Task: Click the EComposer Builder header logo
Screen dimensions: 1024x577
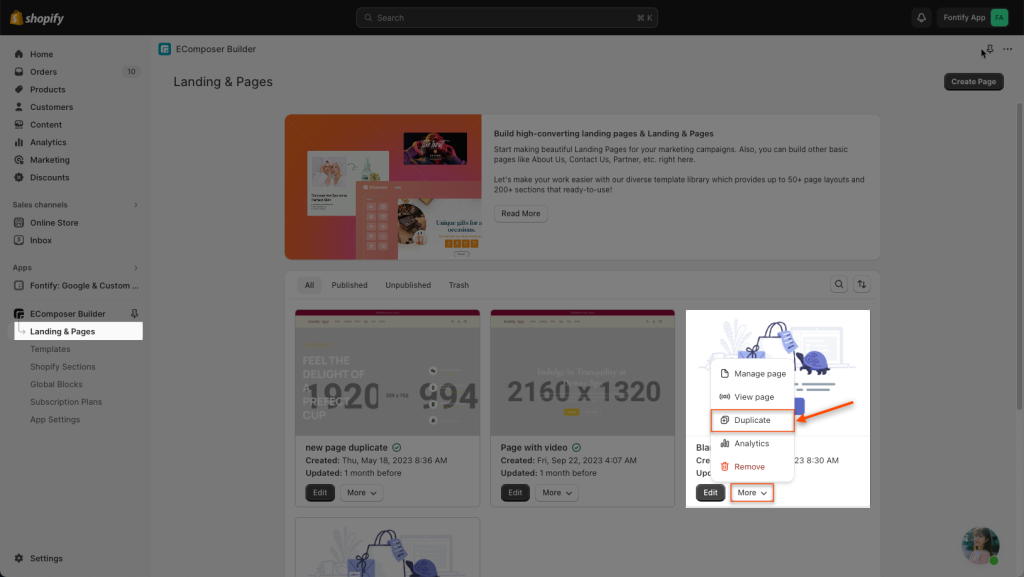Action: tap(165, 49)
